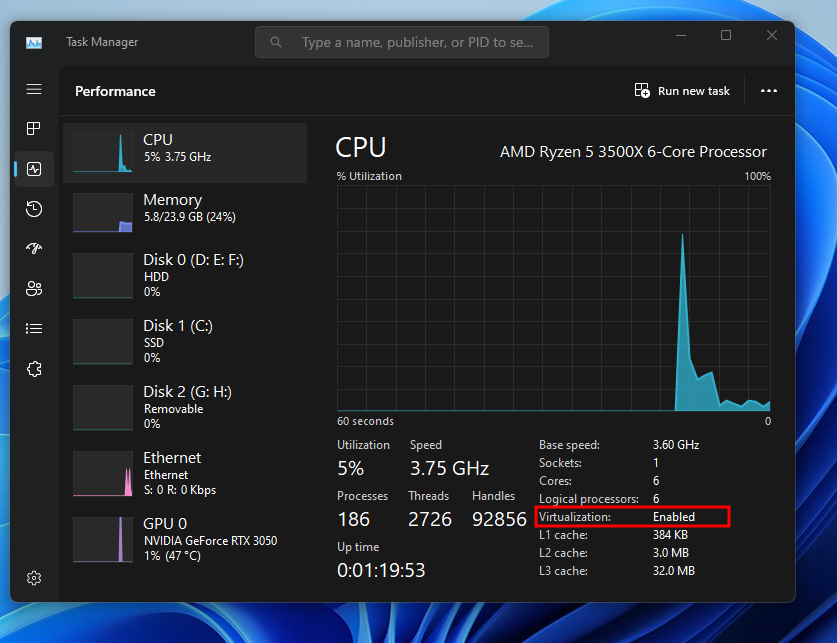Image resolution: width=837 pixels, height=643 pixels.
Task: Open the more options menu
Action: click(x=768, y=90)
